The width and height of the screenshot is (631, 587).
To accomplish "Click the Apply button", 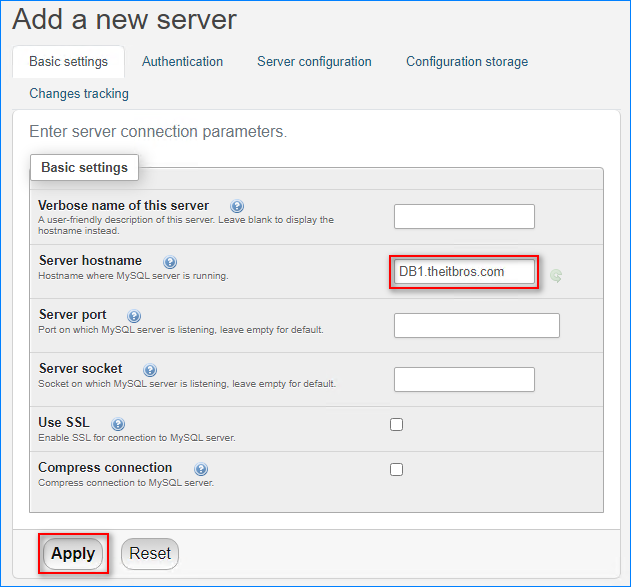I will coord(73,554).
